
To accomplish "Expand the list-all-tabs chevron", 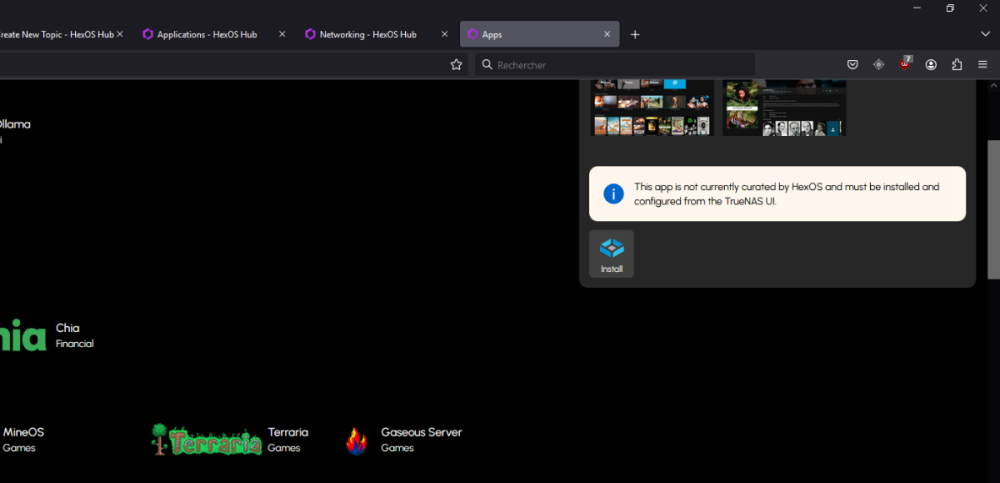I will (x=985, y=34).
